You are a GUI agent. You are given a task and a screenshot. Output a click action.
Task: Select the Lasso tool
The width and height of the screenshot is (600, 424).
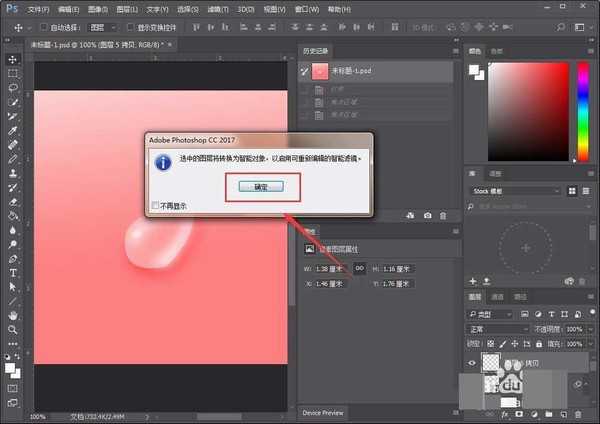13,87
